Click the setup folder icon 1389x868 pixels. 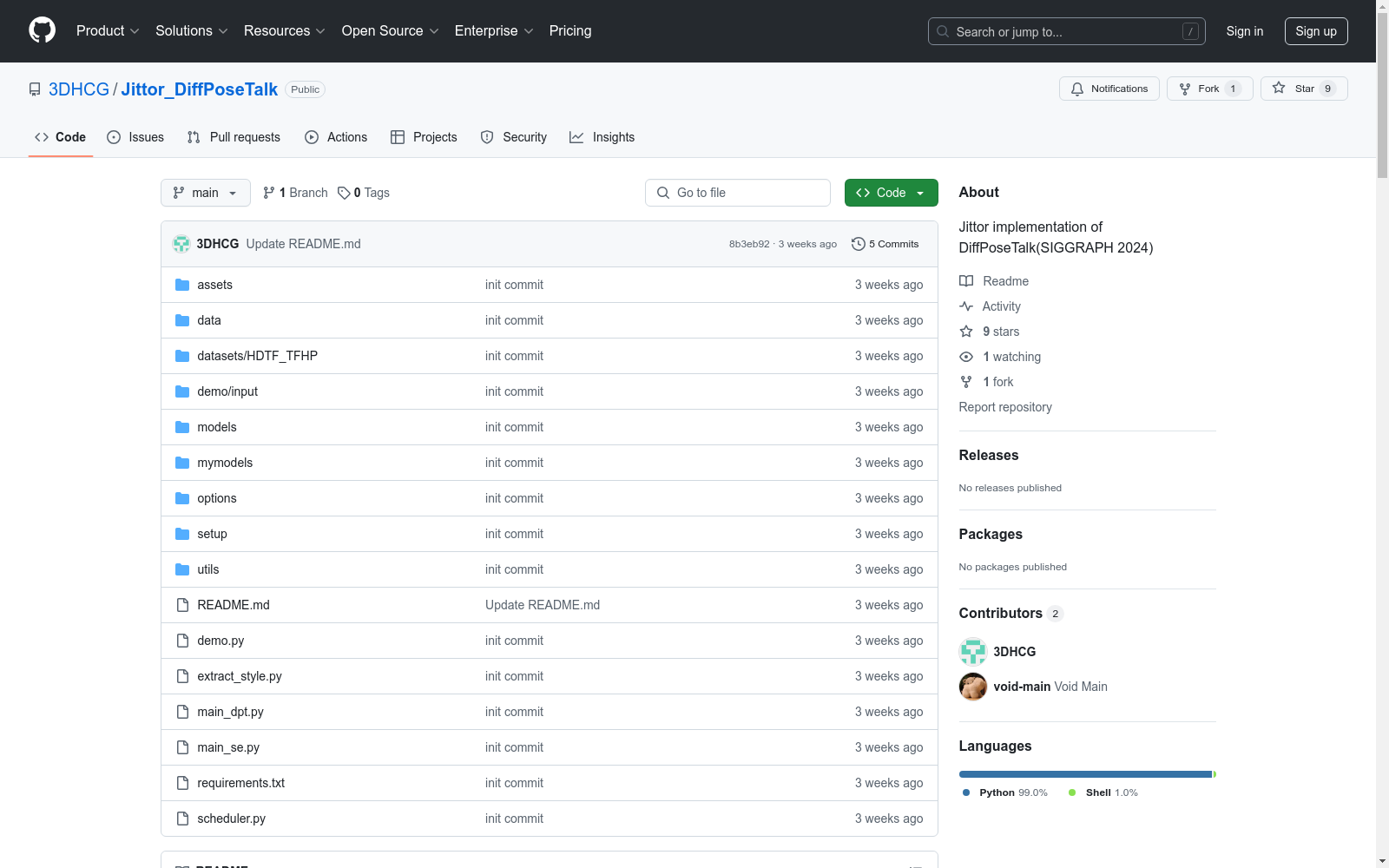182,534
